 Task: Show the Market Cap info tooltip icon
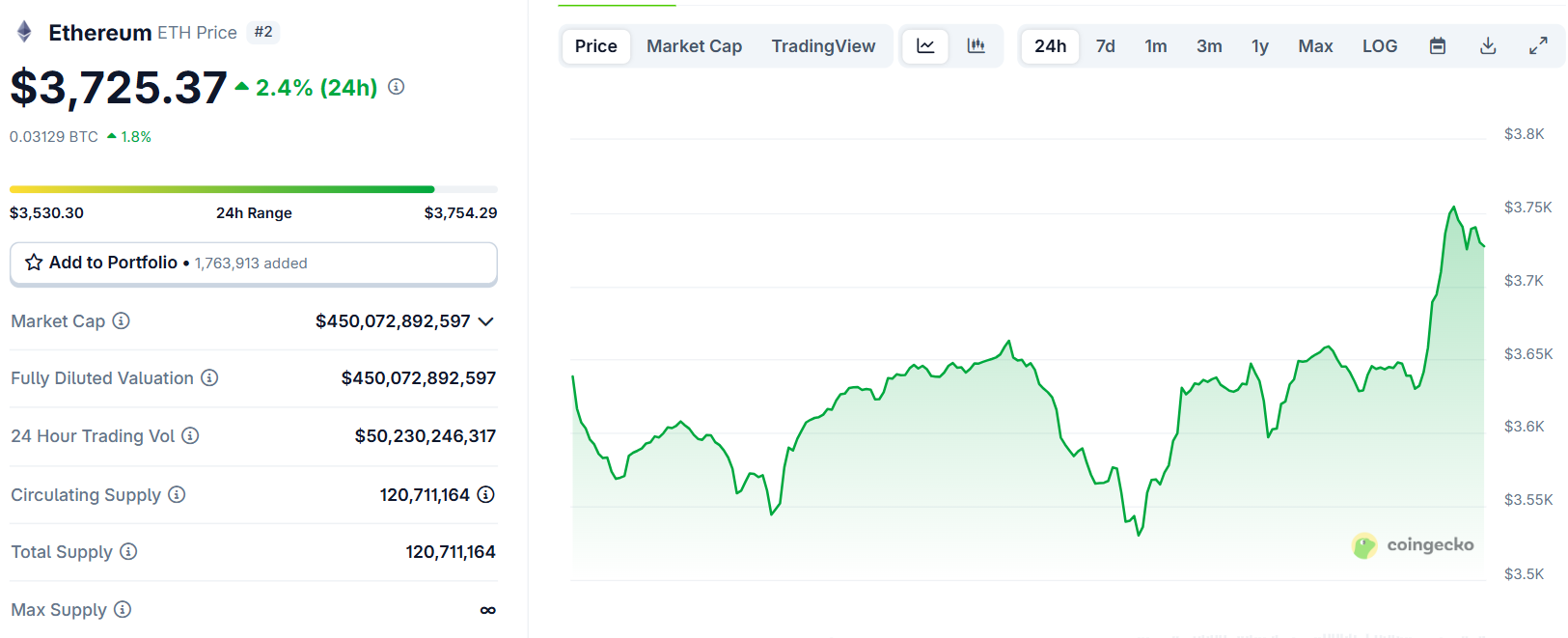click(x=121, y=320)
